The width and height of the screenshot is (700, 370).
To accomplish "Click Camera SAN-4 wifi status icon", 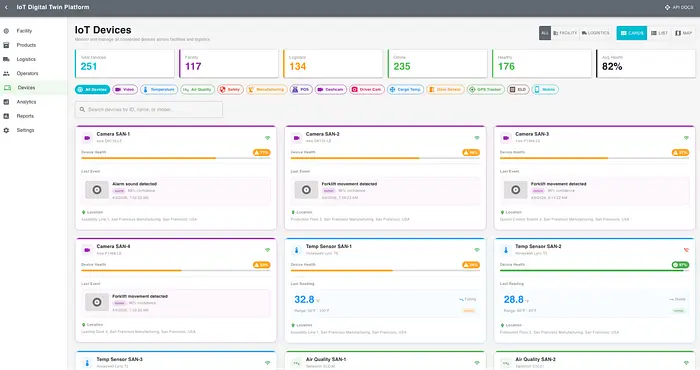I will [267, 250].
